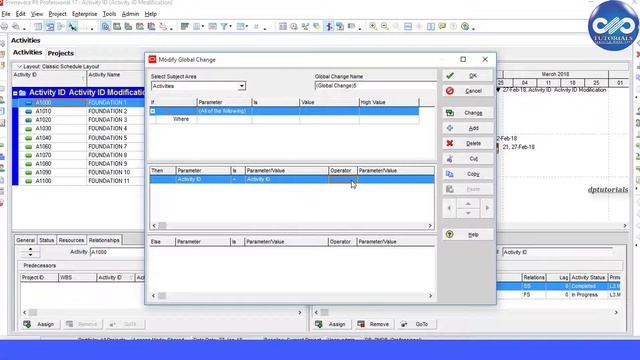
Task: Open the Edit menu
Action: 20,14
